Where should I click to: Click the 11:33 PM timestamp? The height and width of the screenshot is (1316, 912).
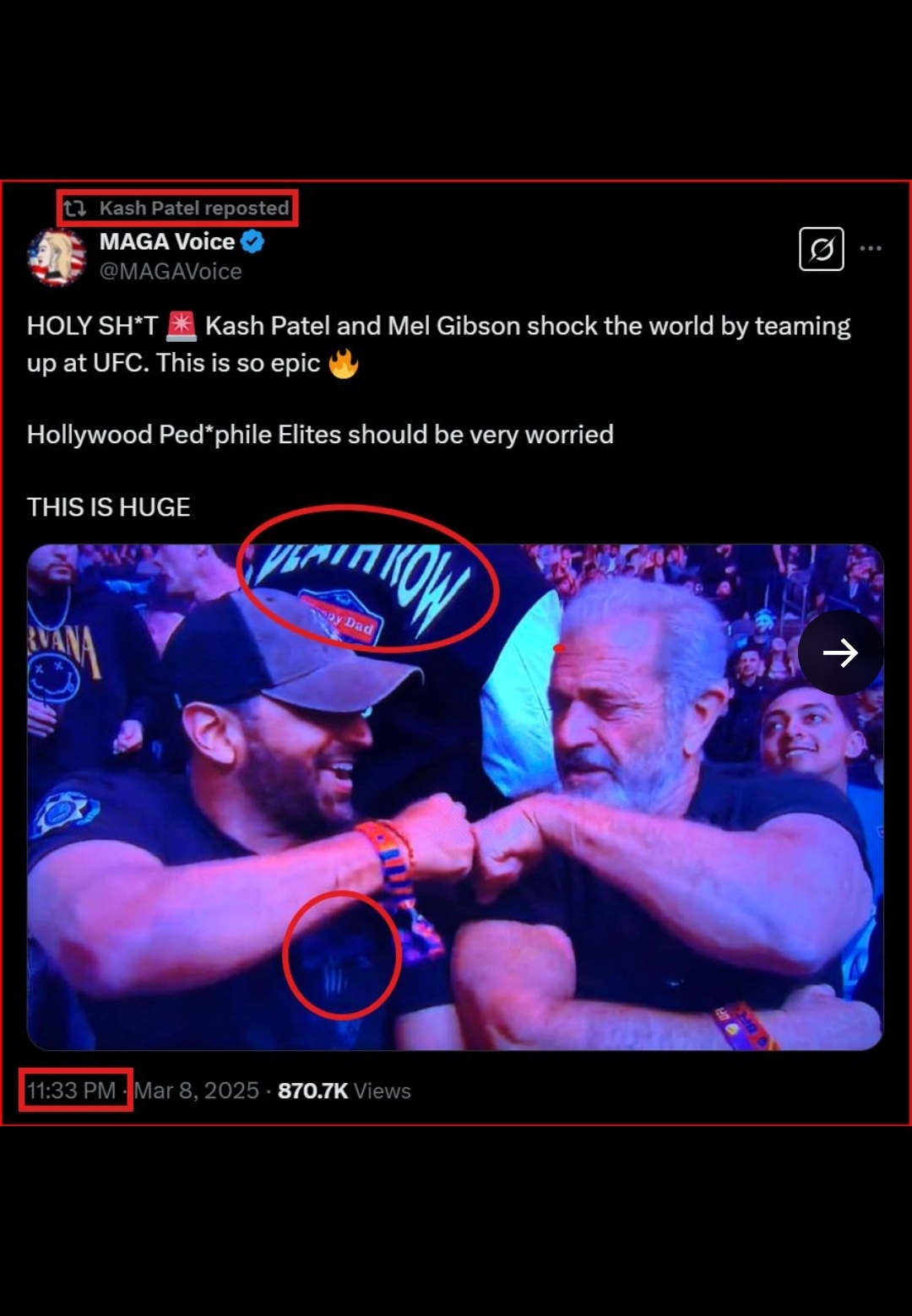71,1091
